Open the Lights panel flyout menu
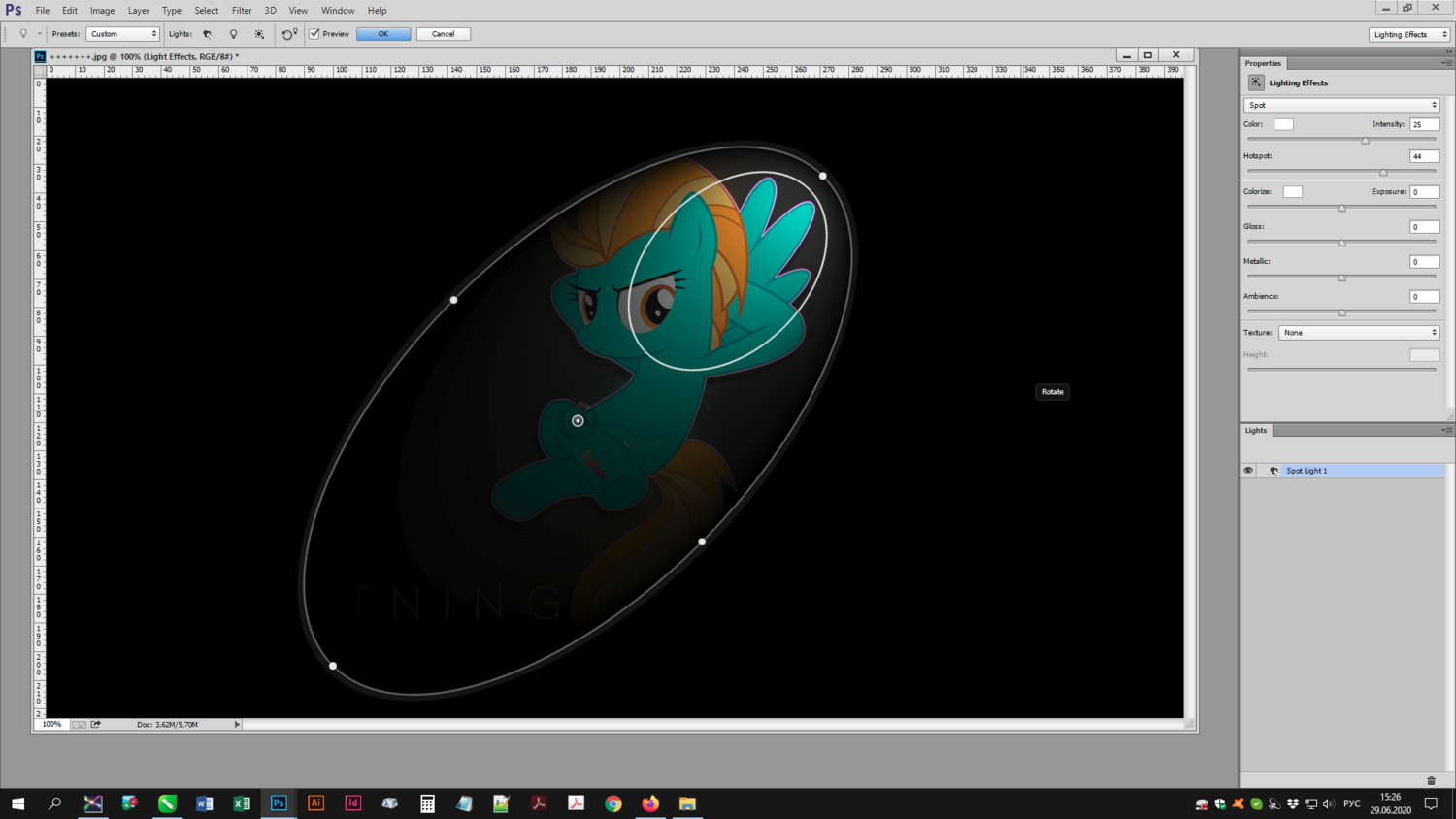This screenshot has width=1456, height=819. coord(1446,430)
